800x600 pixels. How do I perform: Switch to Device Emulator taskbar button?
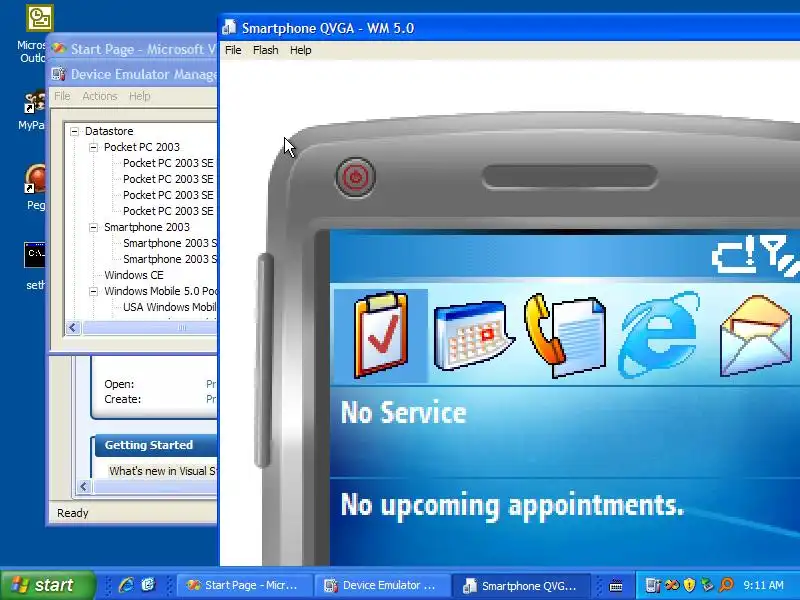(x=382, y=585)
